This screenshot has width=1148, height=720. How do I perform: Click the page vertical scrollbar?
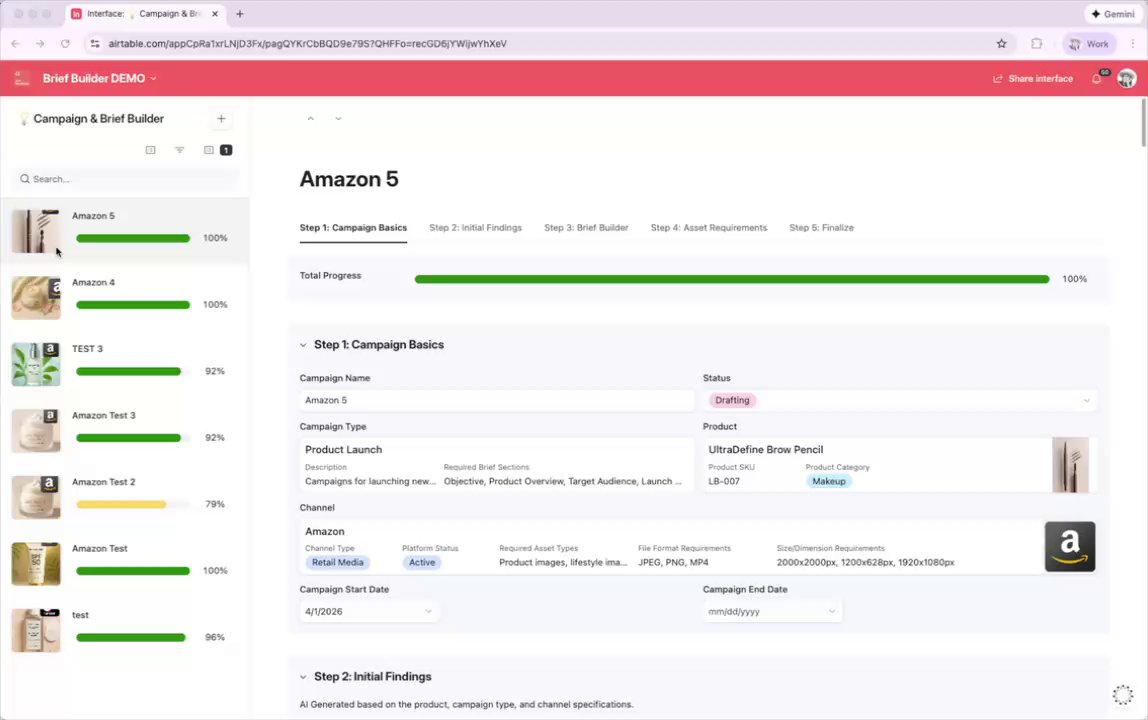[1144, 122]
